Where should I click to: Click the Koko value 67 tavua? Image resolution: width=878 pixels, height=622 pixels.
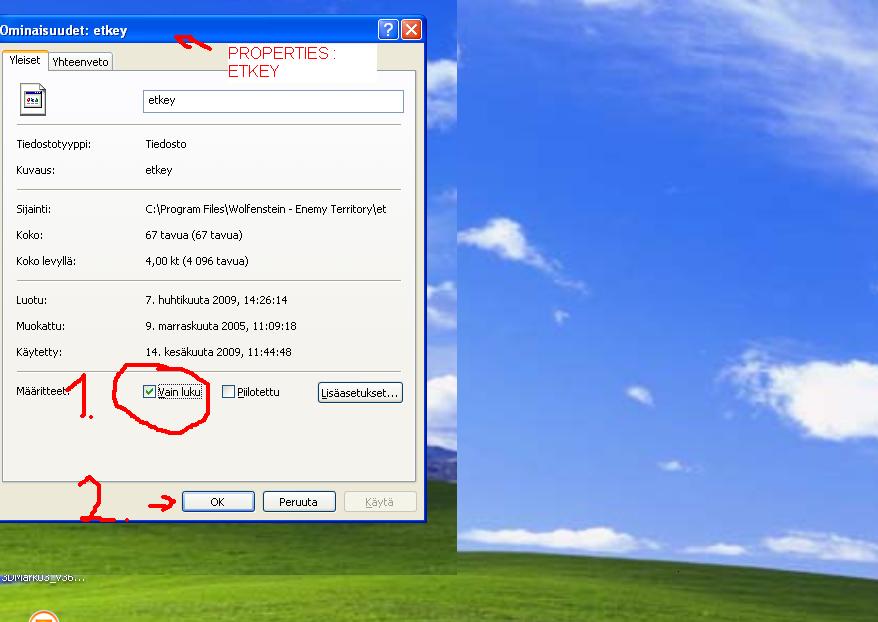pyautogui.click(x=193, y=235)
